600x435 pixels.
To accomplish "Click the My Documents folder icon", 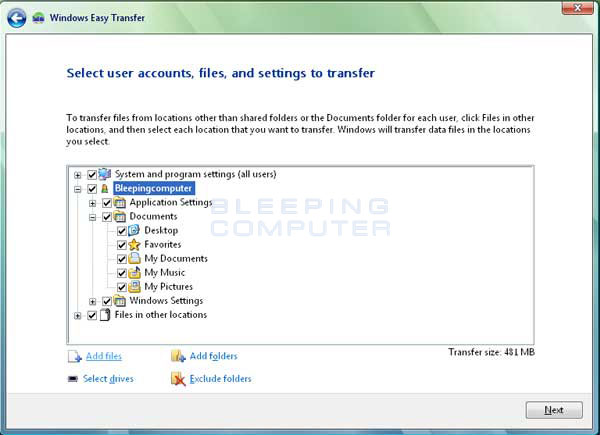I will (x=134, y=259).
